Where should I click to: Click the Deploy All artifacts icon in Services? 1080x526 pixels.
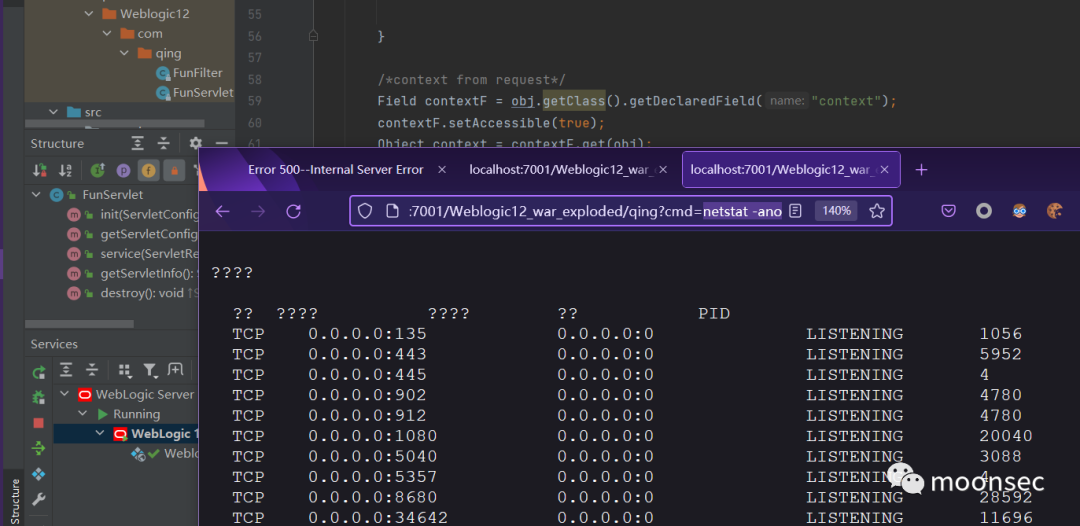(39, 474)
